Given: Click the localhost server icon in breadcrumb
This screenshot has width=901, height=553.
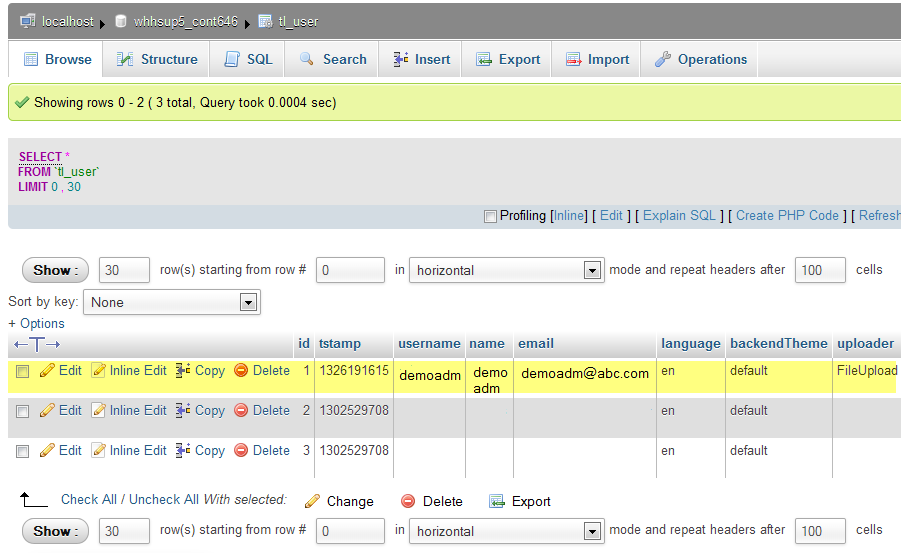Looking at the screenshot, I should 27,21.
